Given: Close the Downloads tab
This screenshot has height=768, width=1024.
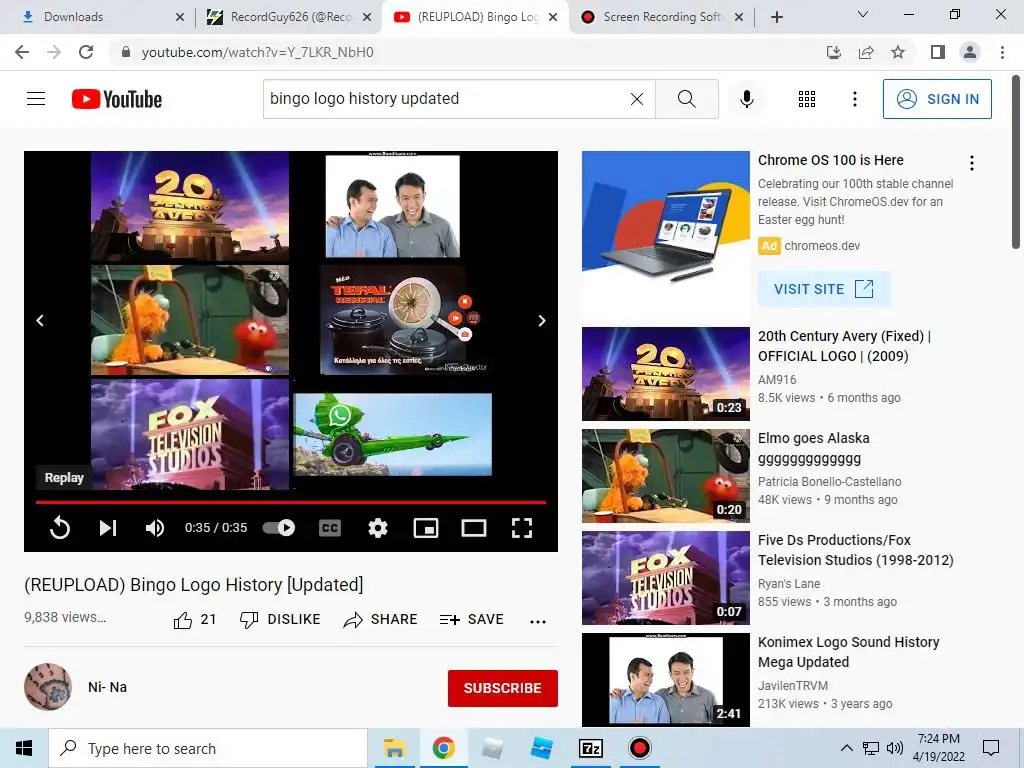Looking at the screenshot, I should point(180,17).
